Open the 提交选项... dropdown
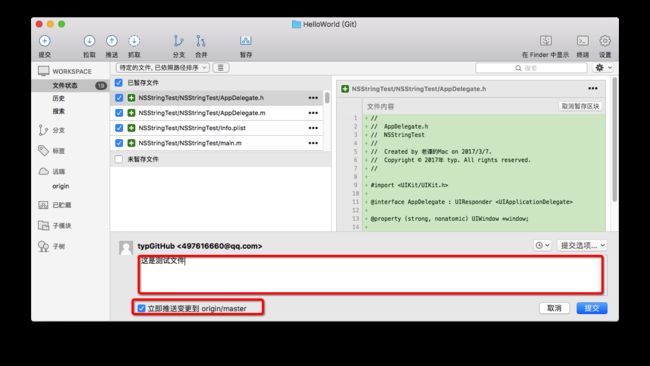Viewport: 650px width, 366px height. (x=582, y=245)
